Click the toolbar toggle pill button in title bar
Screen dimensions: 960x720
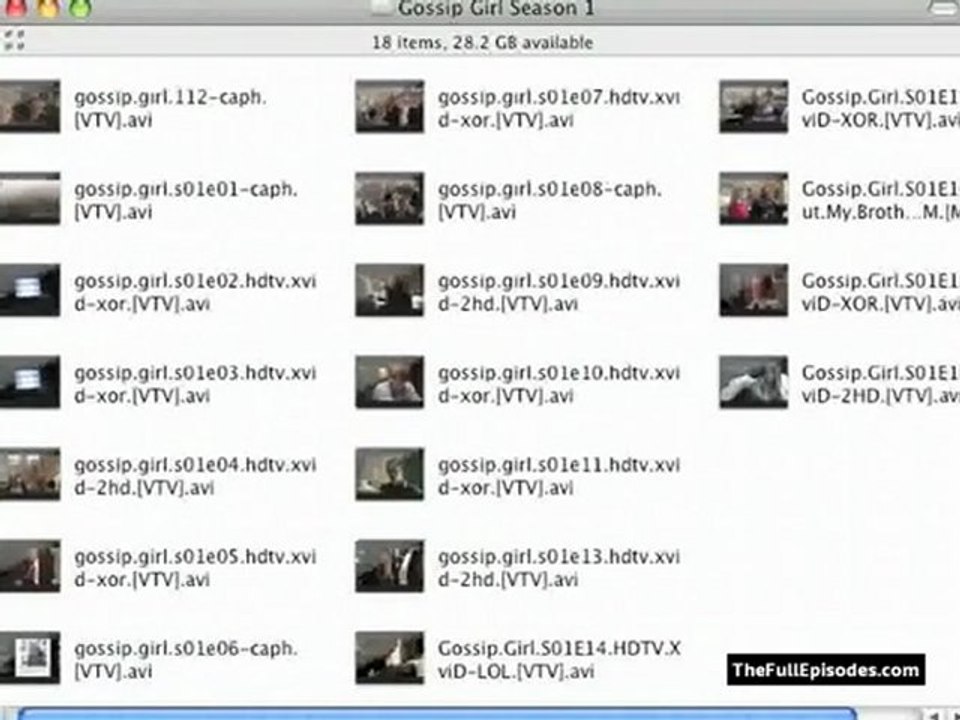tap(942, 7)
